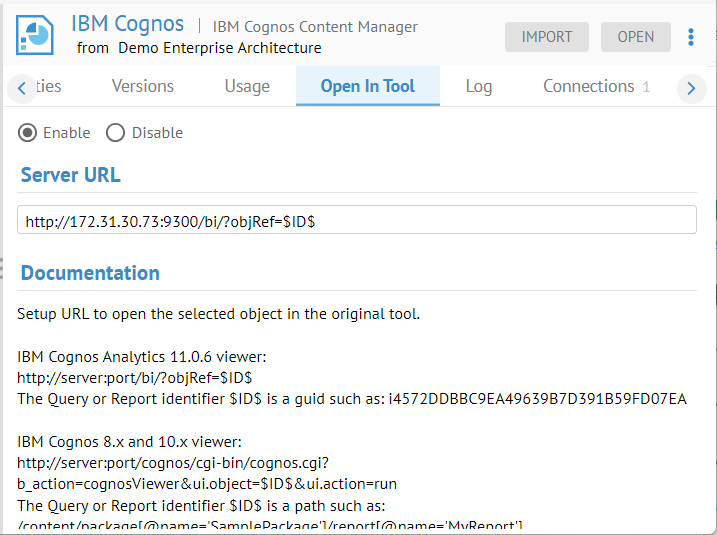Select the Enable radio button

[x=28, y=133]
